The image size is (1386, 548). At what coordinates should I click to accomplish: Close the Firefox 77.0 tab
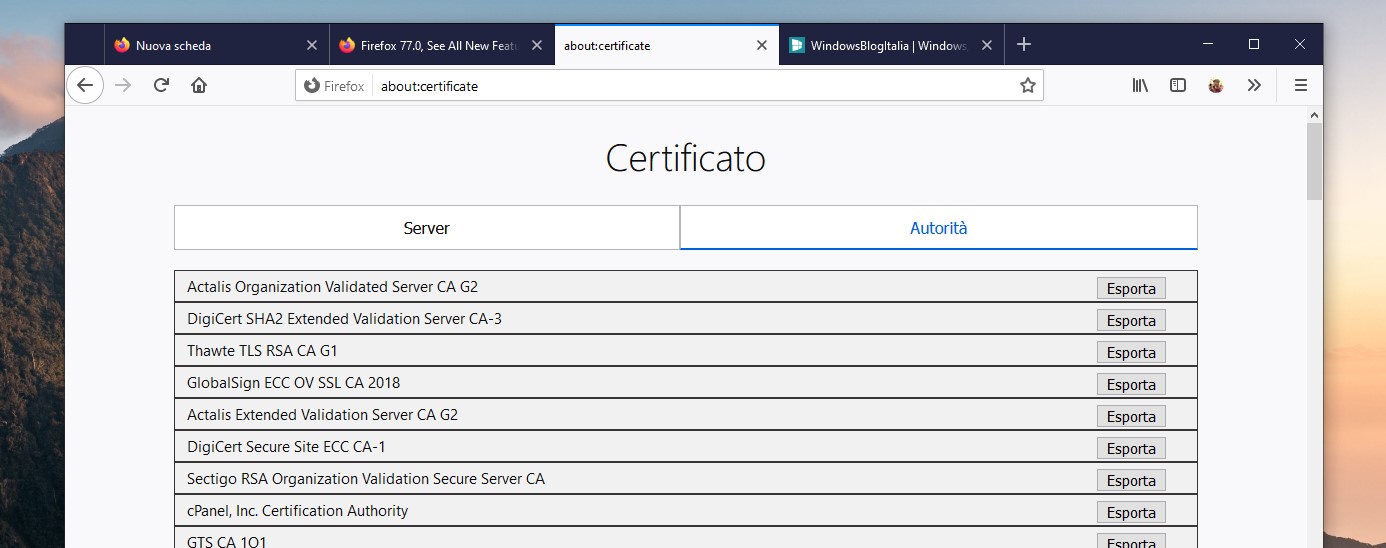point(537,45)
